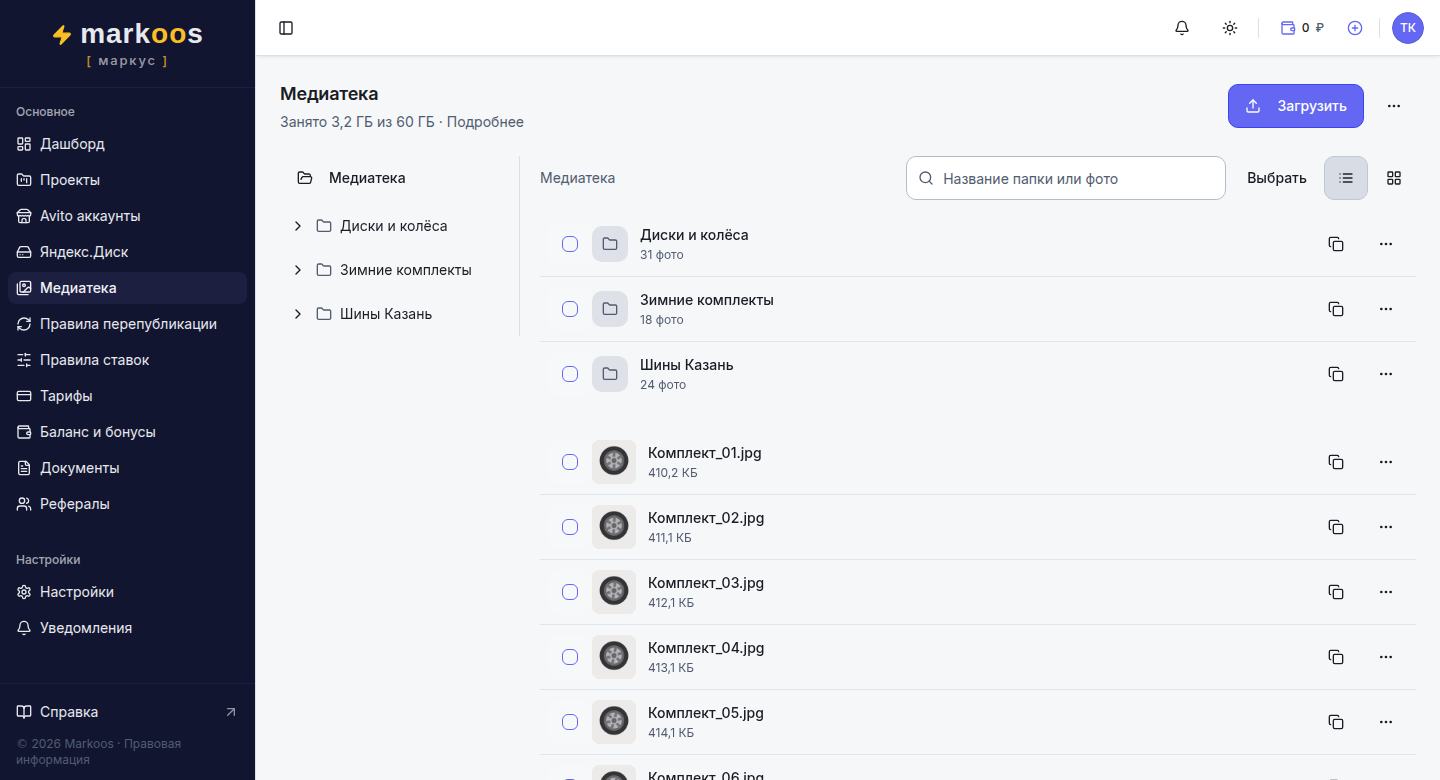Expand Зимние комплекты in the folder tree

tap(298, 270)
